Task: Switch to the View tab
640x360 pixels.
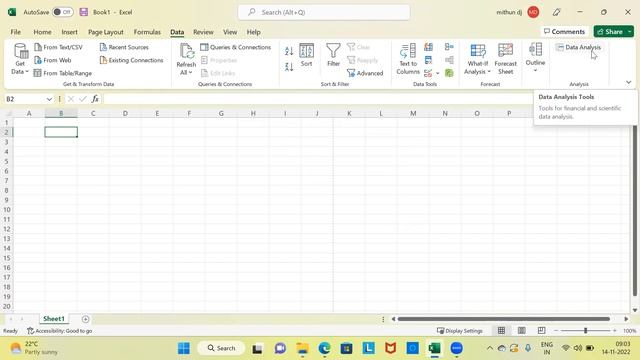Action: [x=230, y=32]
